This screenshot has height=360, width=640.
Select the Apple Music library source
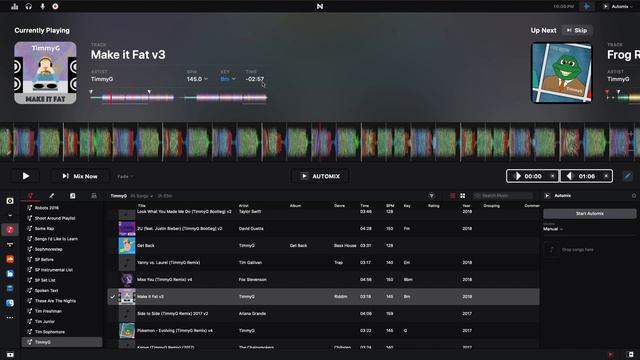[x=10, y=230]
